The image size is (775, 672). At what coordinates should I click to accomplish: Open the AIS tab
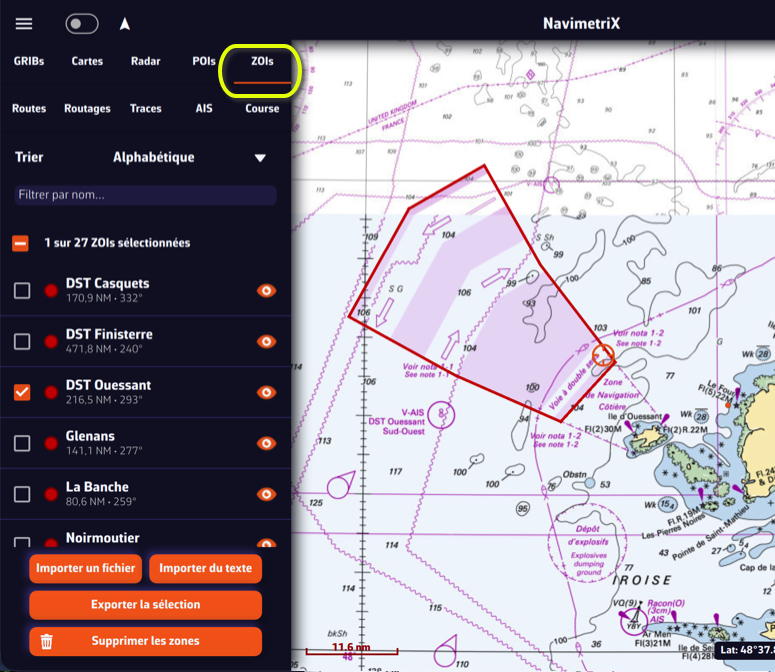204,108
